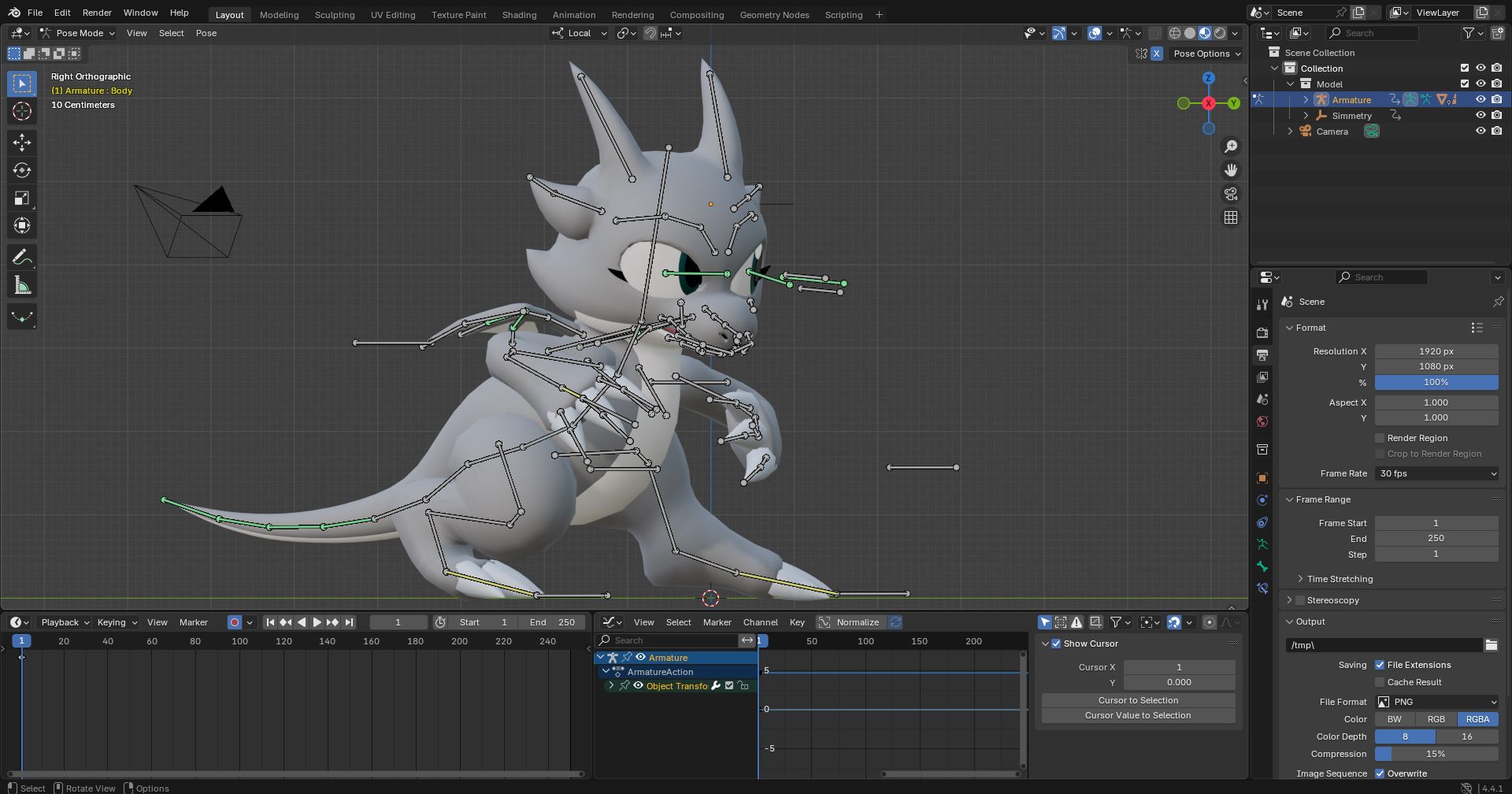Select RGBA color mode button
The image size is (1512, 794).
[1477, 719]
